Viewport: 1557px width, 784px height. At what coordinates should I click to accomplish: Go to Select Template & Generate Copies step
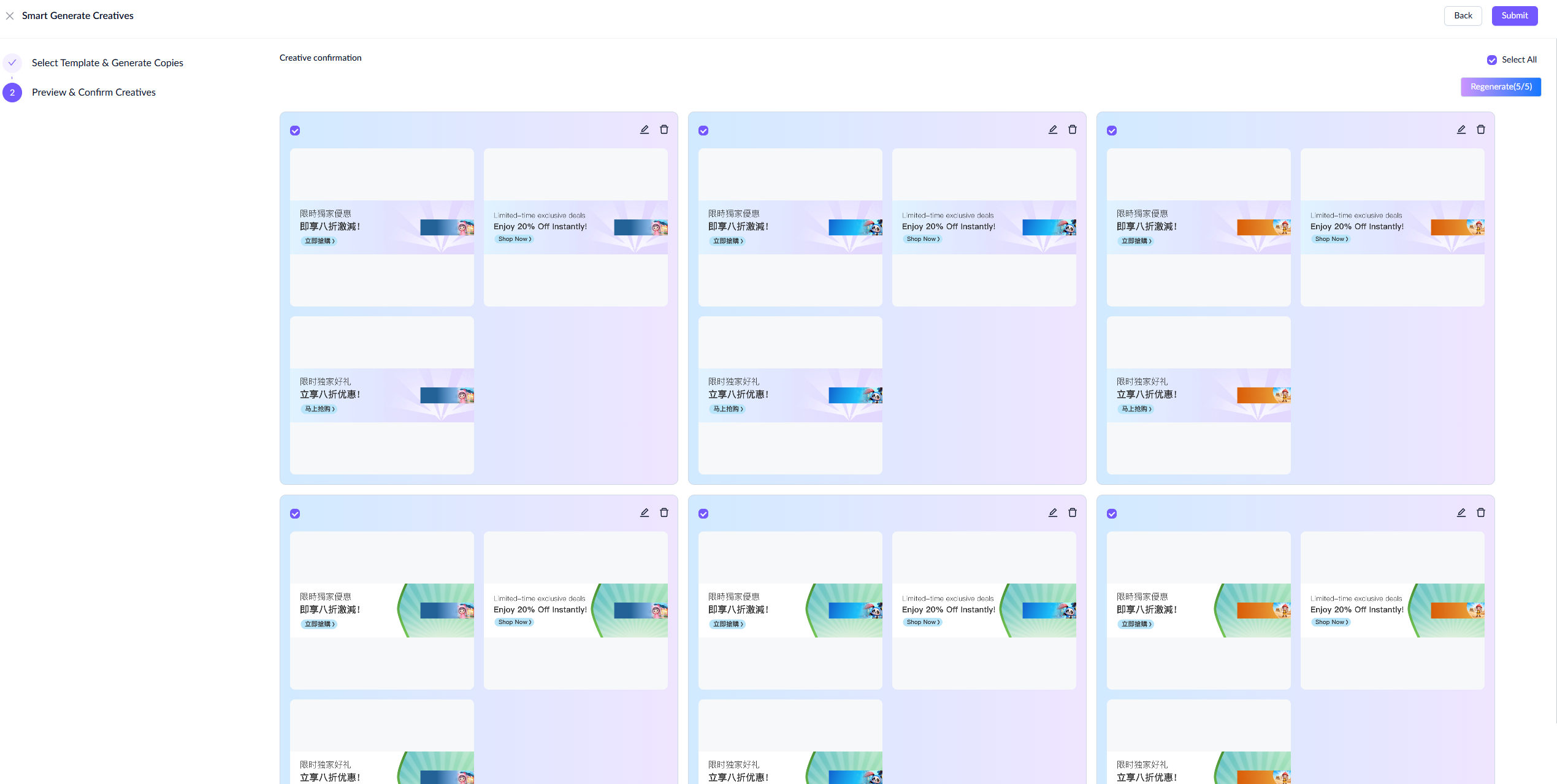(x=107, y=63)
